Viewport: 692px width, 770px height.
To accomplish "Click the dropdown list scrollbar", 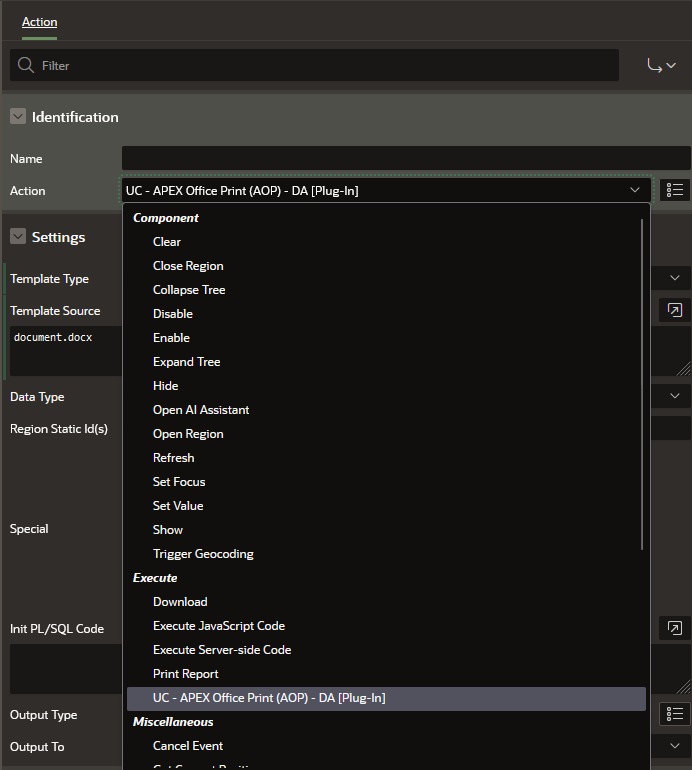I will tap(642, 385).
